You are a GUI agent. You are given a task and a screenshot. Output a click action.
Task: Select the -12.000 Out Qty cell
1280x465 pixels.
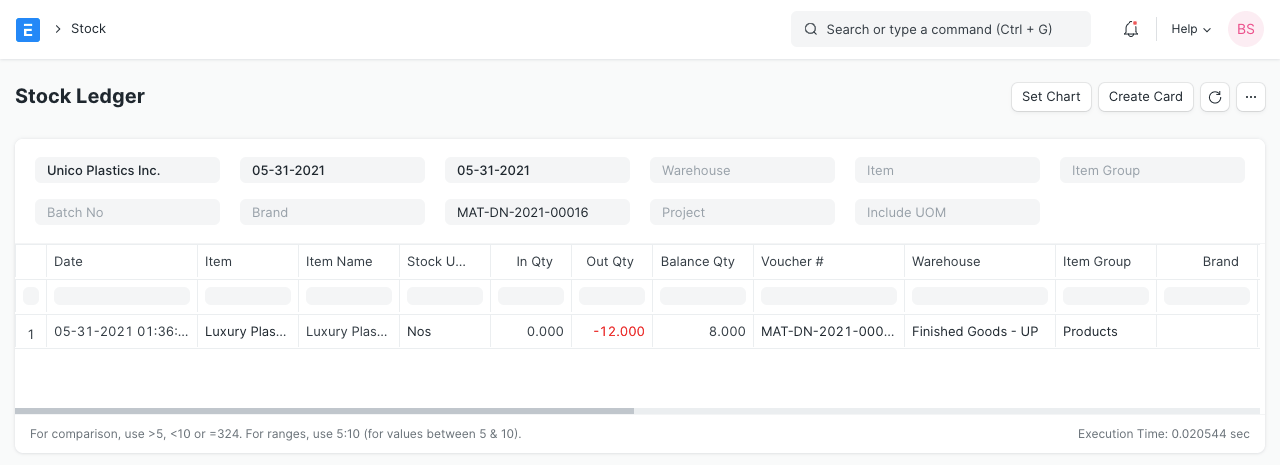pos(611,331)
